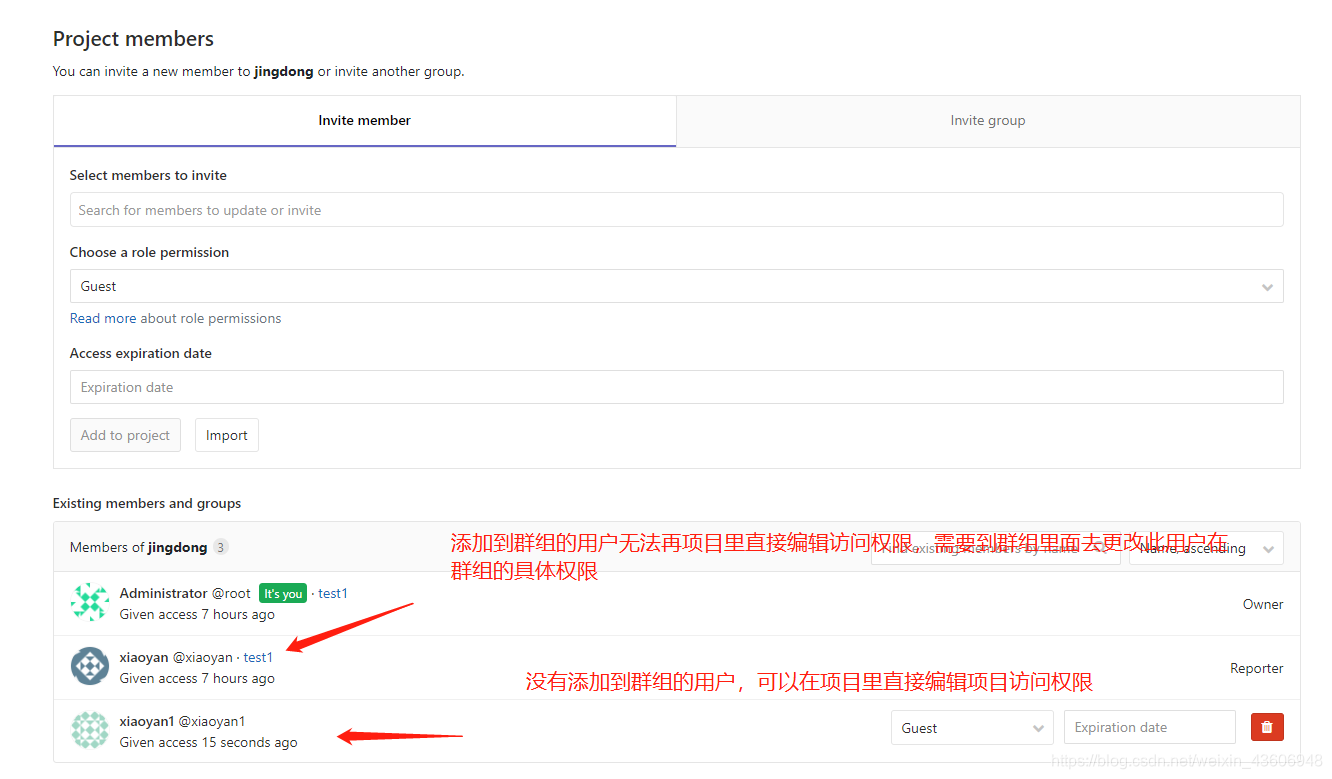The height and width of the screenshot is (779, 1332).
Task: Click the xiaoyan name link
Action: click(x=144, y=657)
